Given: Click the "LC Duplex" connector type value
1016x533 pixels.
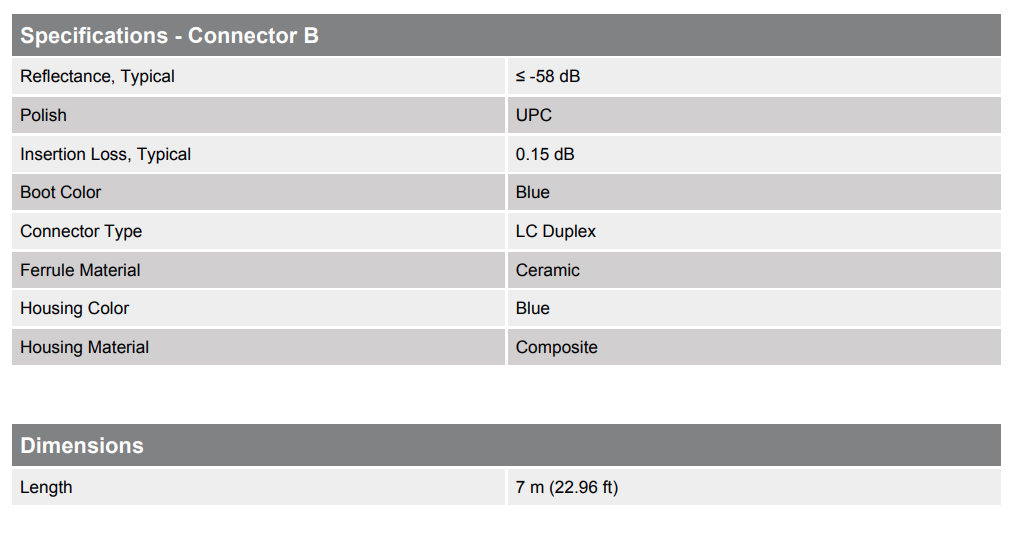Looking at the screenshot, I should (556, 231).
